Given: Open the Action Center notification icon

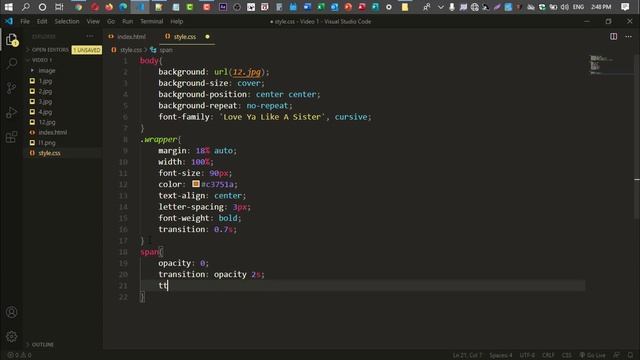Looking at the screenshot, I should pyautogui.click(x=625, y=7).
